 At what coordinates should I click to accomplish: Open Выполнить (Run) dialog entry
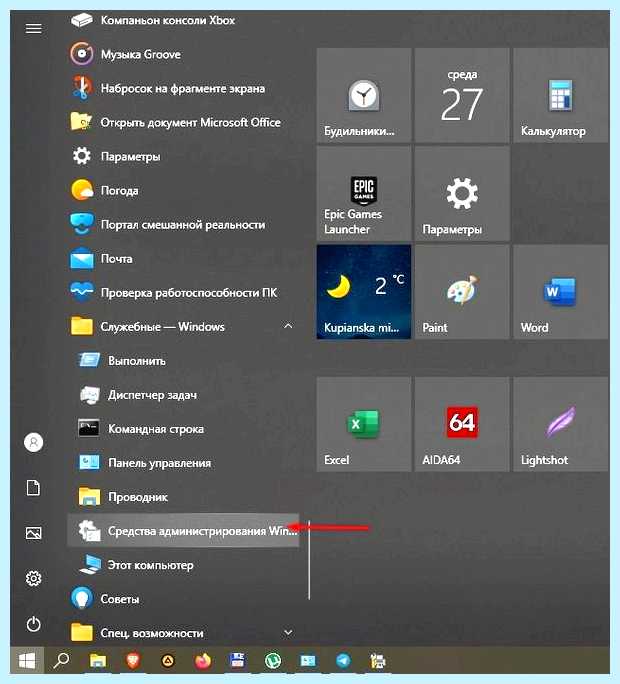[x=183, y=360]
